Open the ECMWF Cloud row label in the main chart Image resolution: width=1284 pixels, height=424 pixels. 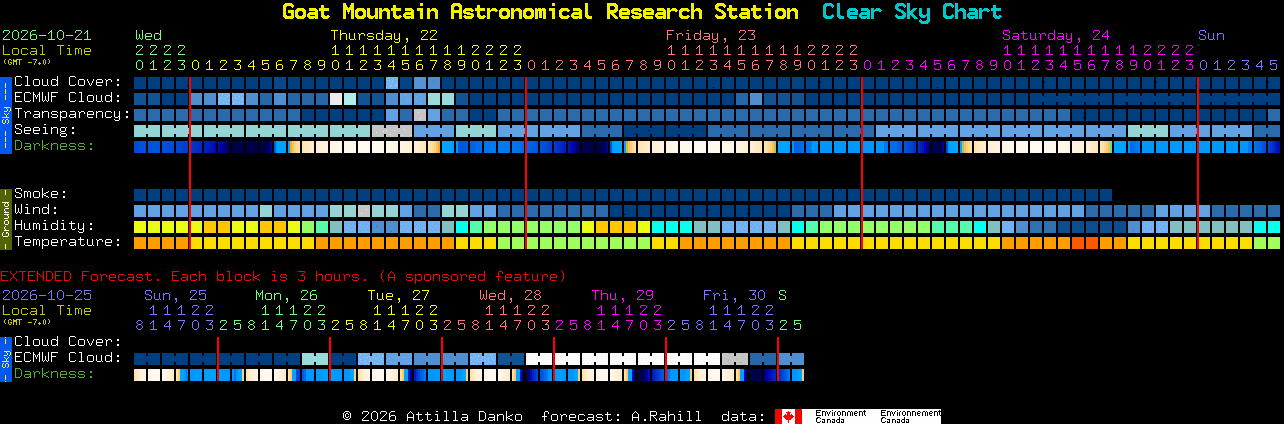point(68,98)
